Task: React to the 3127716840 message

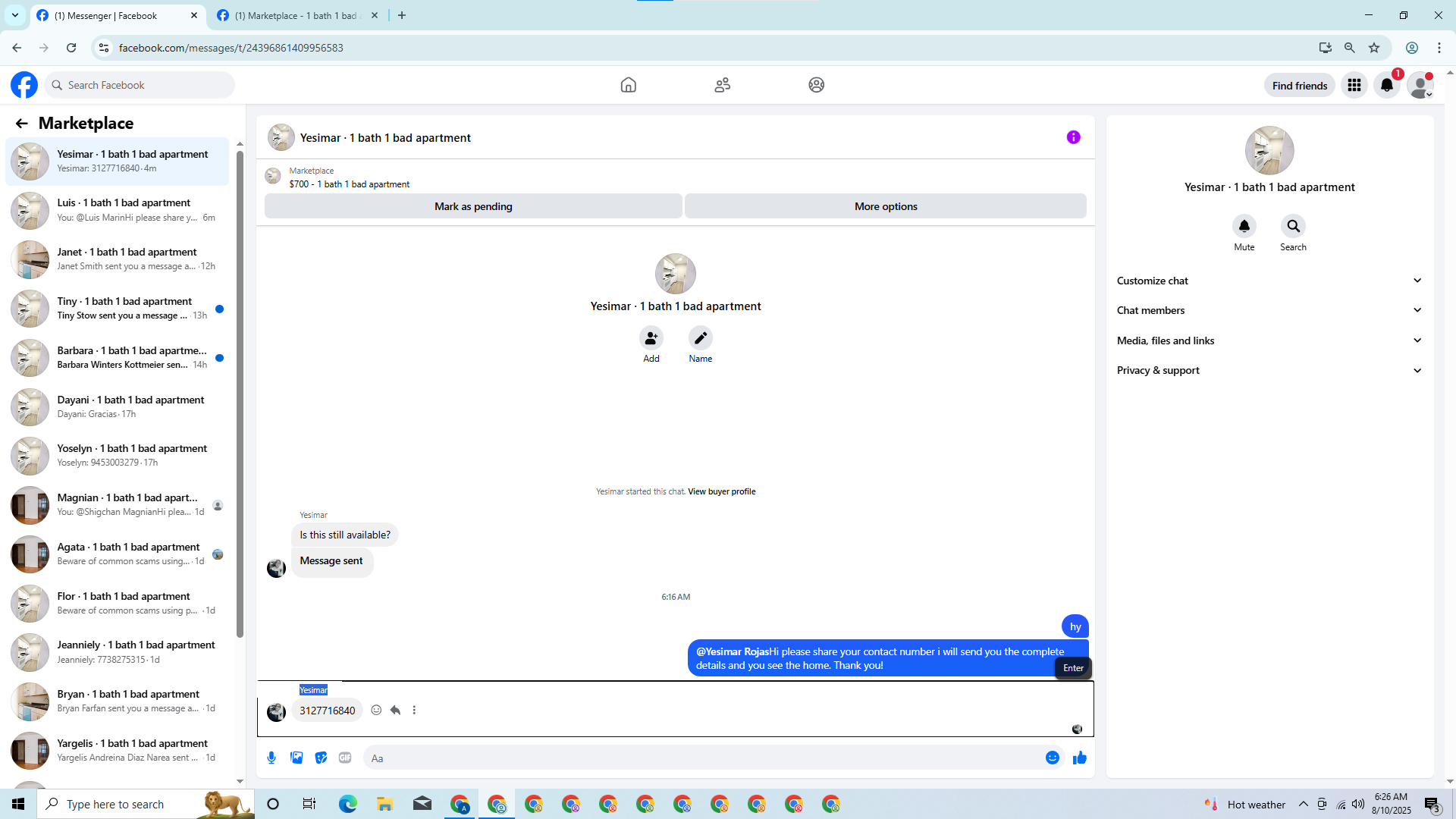Action: (376, 711)
